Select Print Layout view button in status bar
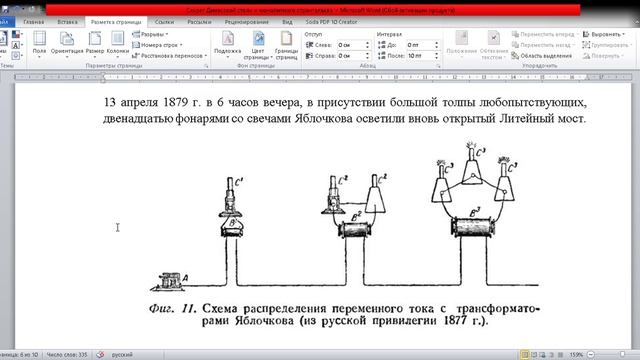The image size is (640, 360). pos(525,355)
